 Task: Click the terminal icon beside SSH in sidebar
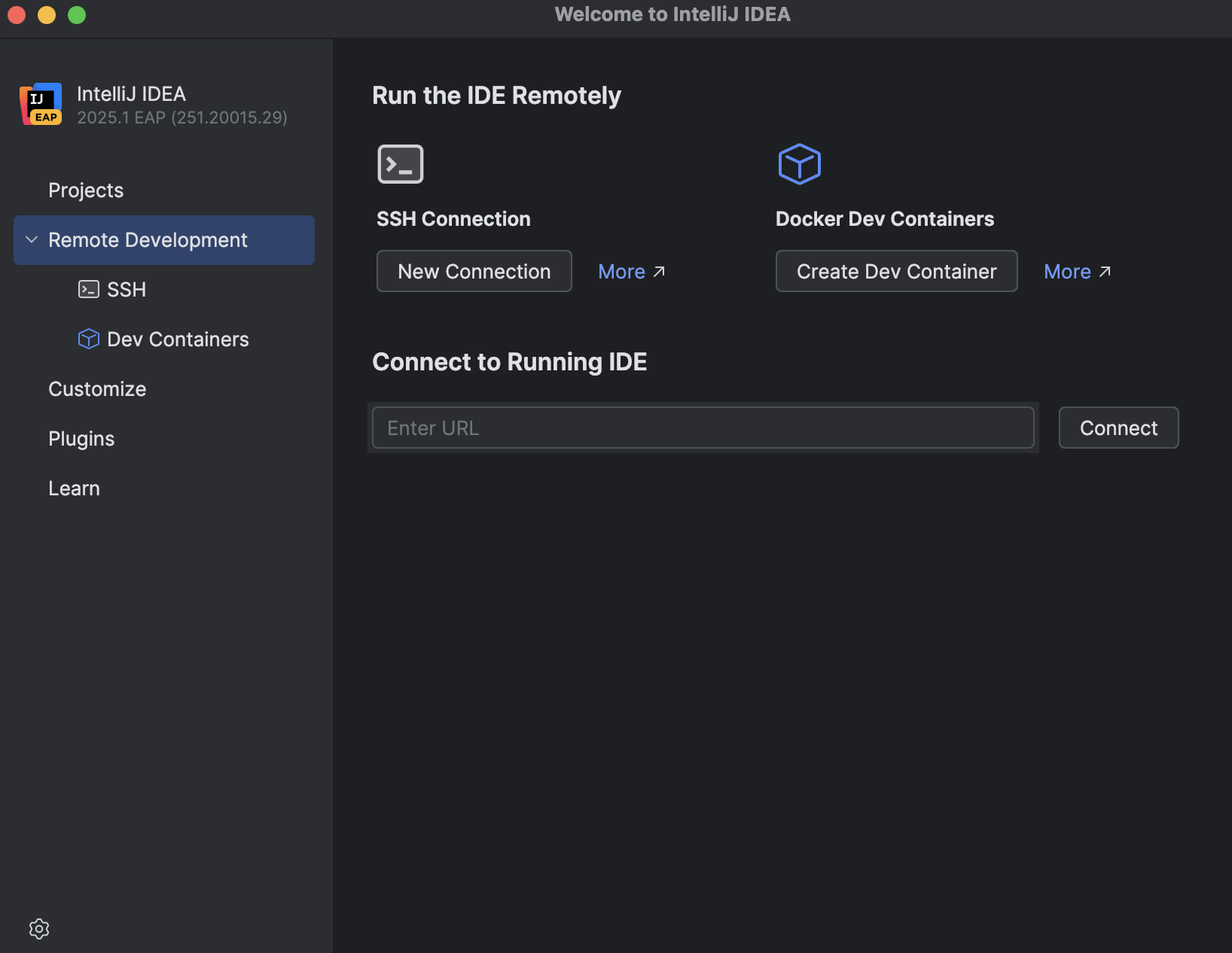89,289
